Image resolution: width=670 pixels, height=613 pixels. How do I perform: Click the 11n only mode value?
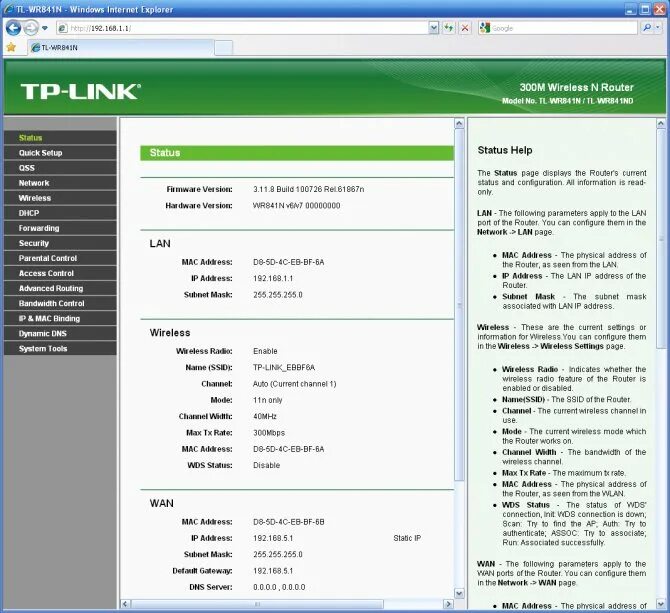pos(267,400)
